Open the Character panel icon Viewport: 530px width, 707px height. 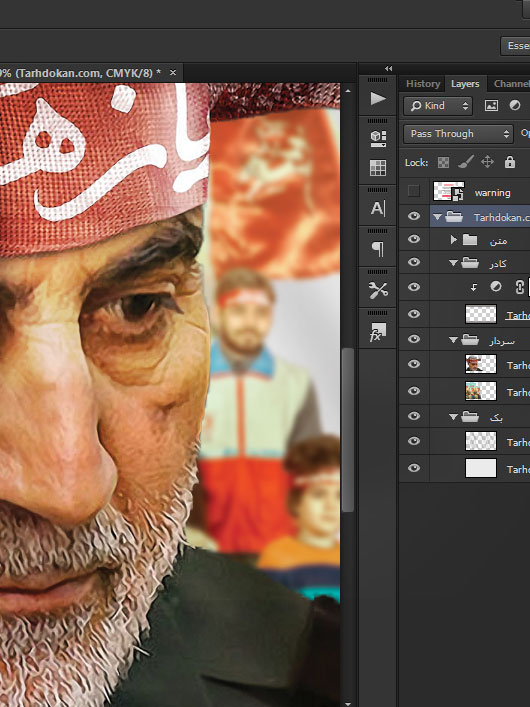click(x=378, y=208)
